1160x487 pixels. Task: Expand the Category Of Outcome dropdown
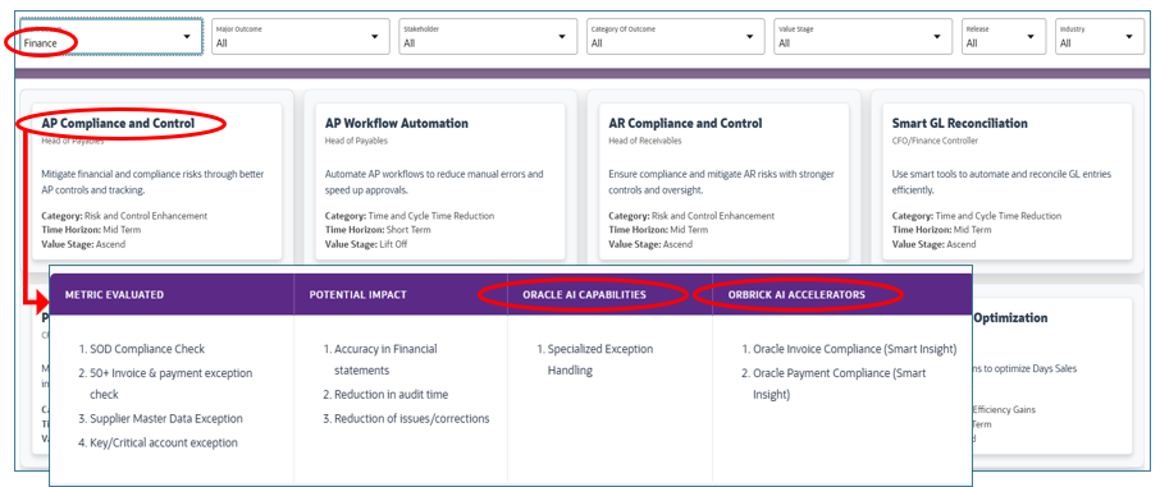675,36
